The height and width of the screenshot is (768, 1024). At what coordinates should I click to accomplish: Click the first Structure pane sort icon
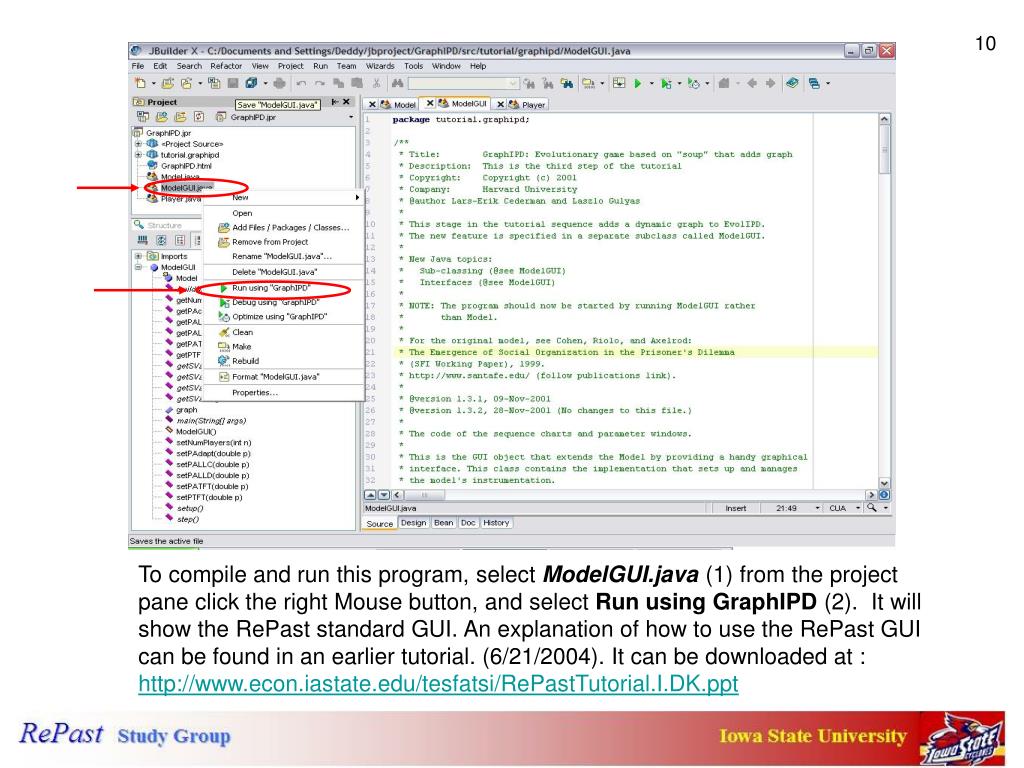click(x=142, y=240)
